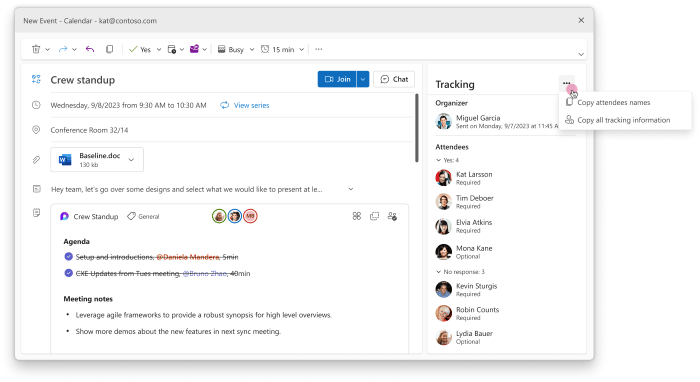Open the calendar icon dropdown arrow
Screen dimensions: 700x382
coord(182,50)
